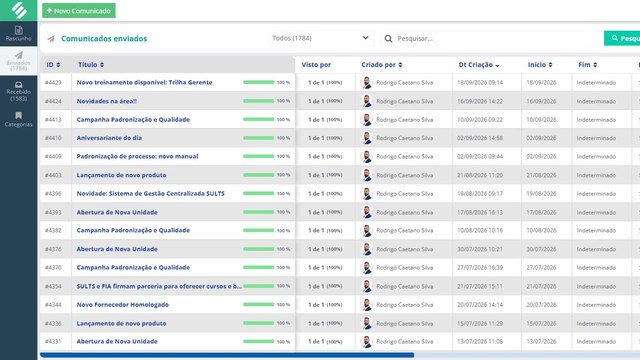Screen dimensions: 640x360
Task: Open 'Novo Fornecedor Homologado' comunicado
Action: (122, 304)
